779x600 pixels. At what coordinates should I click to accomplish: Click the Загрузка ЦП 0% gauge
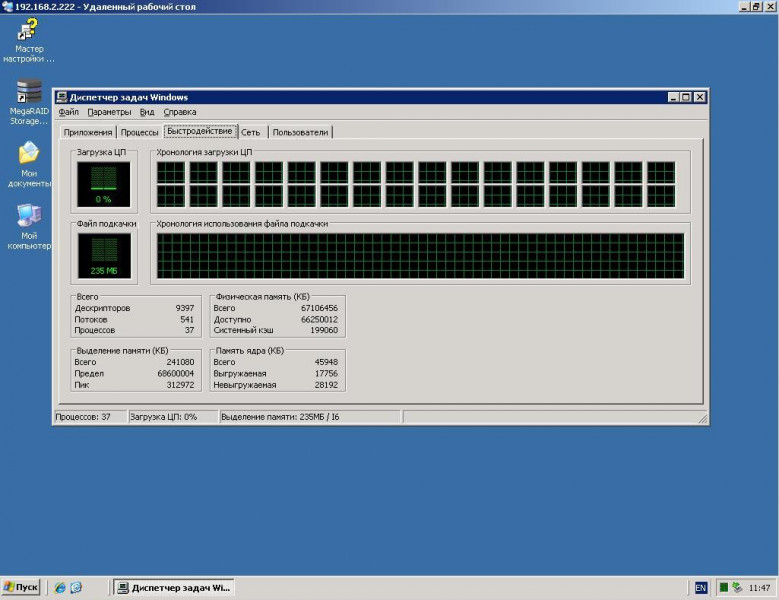[x=103, y=184]
